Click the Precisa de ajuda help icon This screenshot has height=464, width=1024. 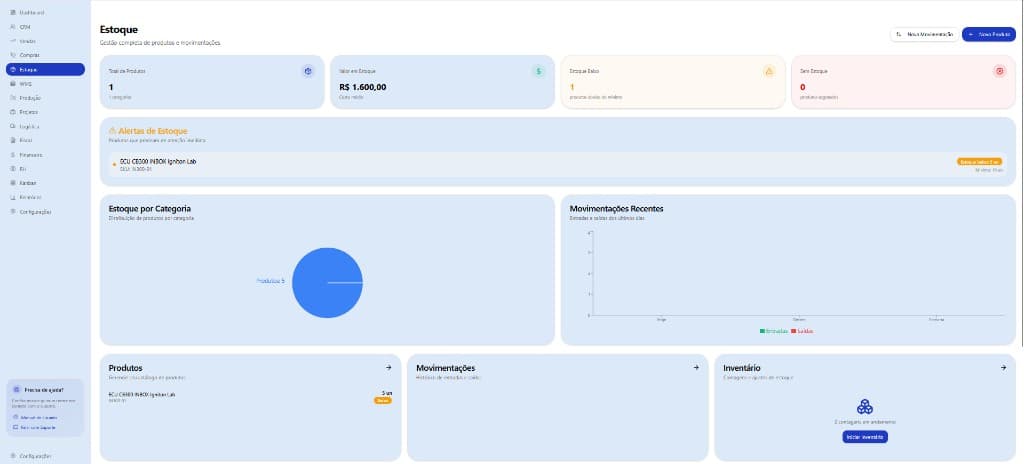click(x=16, y=390)
